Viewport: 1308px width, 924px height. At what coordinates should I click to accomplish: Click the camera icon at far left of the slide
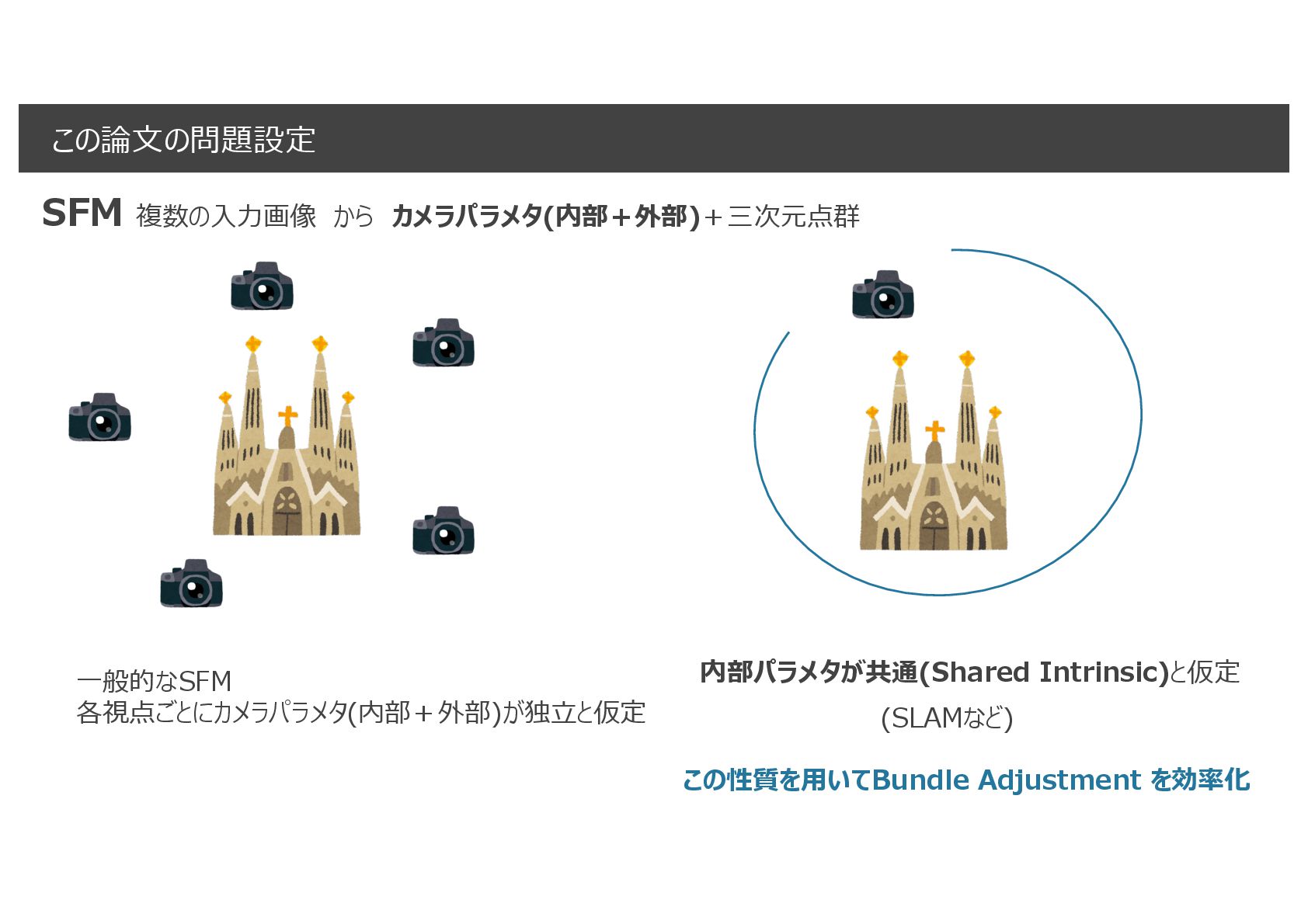[x=99, y=417]
